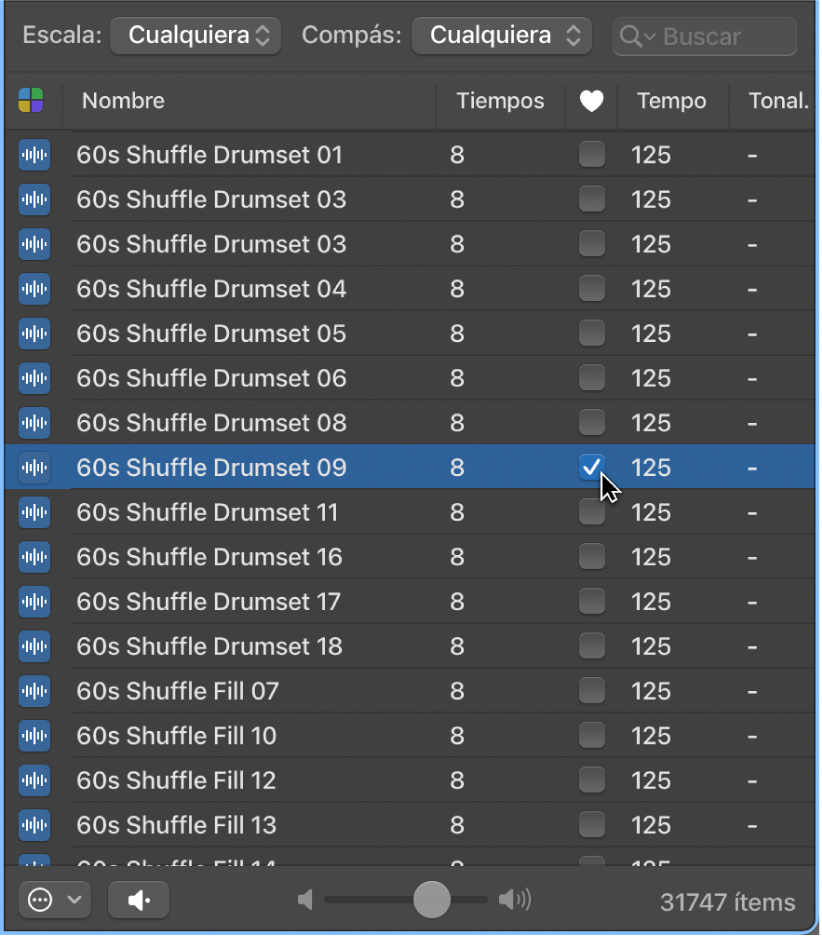Click the high volume speaker icon
822x936 pixels.
(x=514, y=900)
